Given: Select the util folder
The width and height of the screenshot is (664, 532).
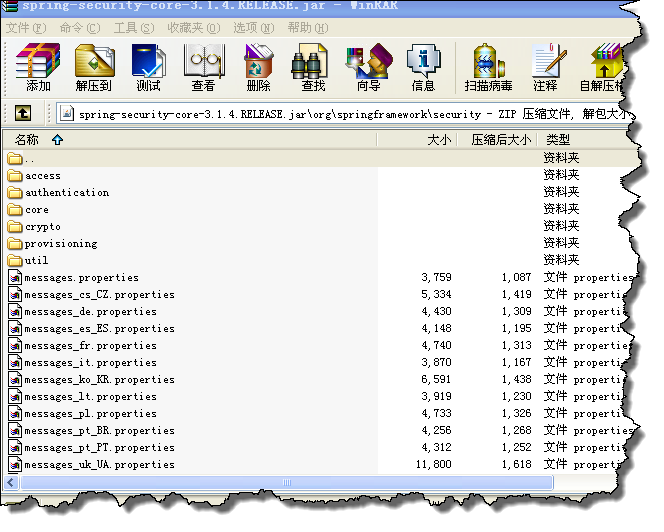Looking at the screenshot, I should pyautogui.click(x=28, y=260).
